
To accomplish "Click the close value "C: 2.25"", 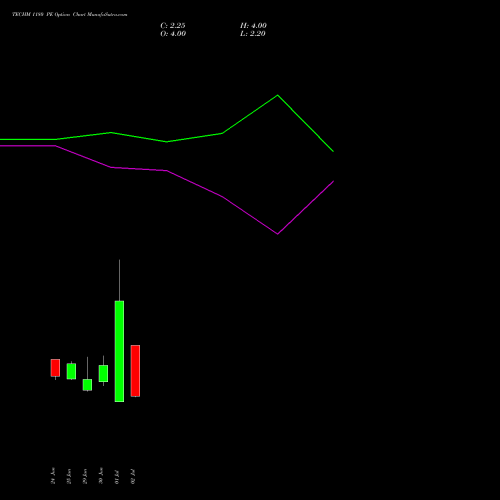I will click(x=173, y=26).
